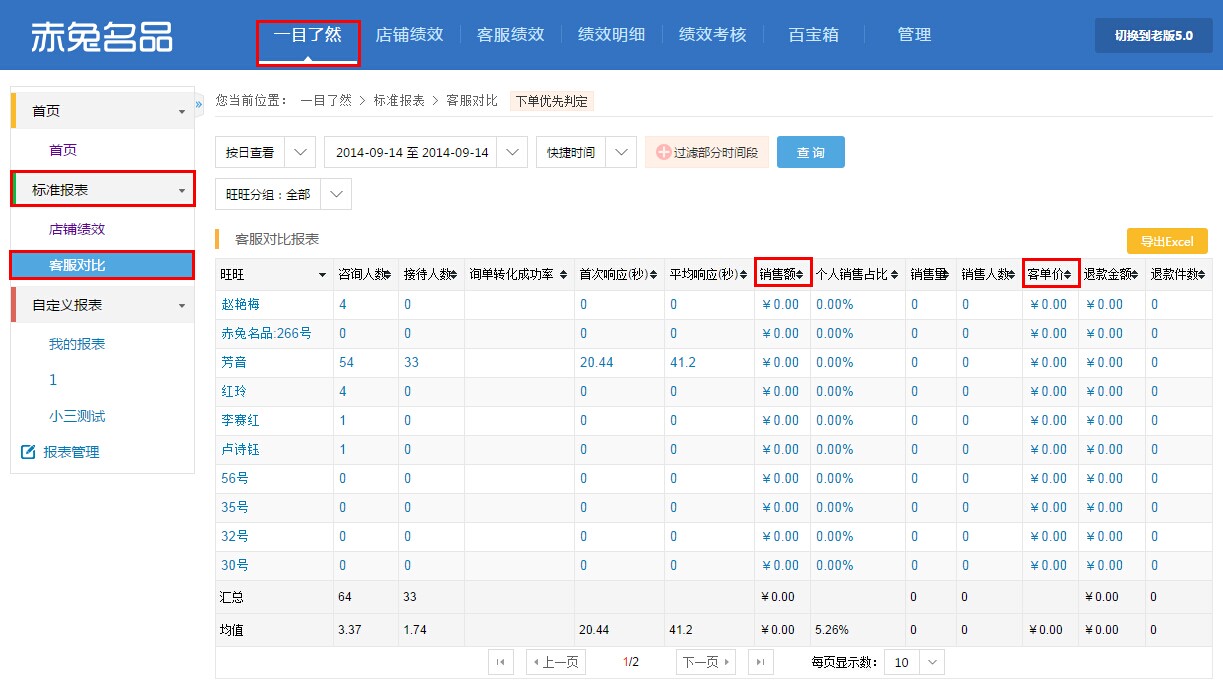
Task: Select 客服对比 in the sidebar
Action: (102, 265)
